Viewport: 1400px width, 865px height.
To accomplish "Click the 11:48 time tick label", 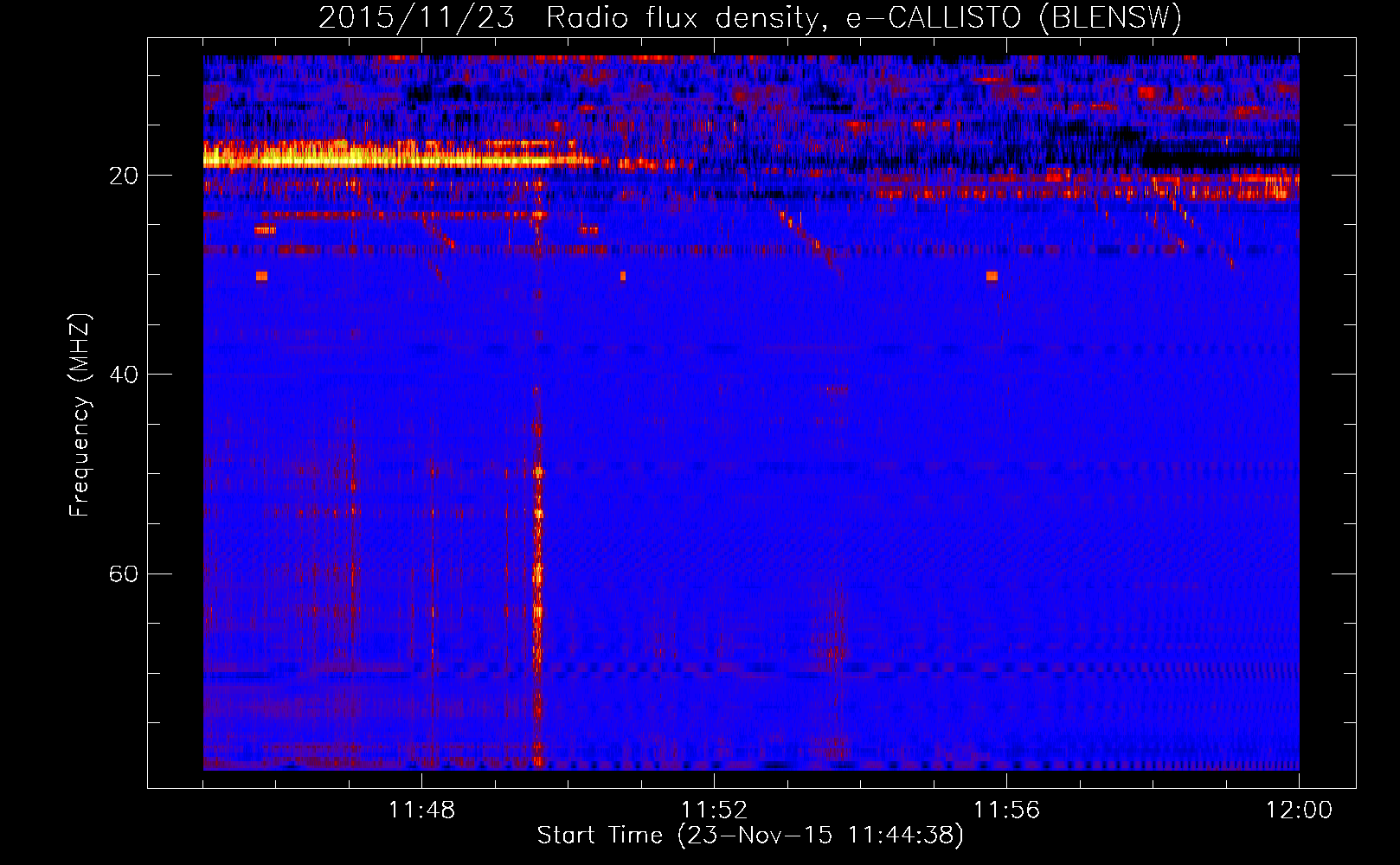I will 421,811.
